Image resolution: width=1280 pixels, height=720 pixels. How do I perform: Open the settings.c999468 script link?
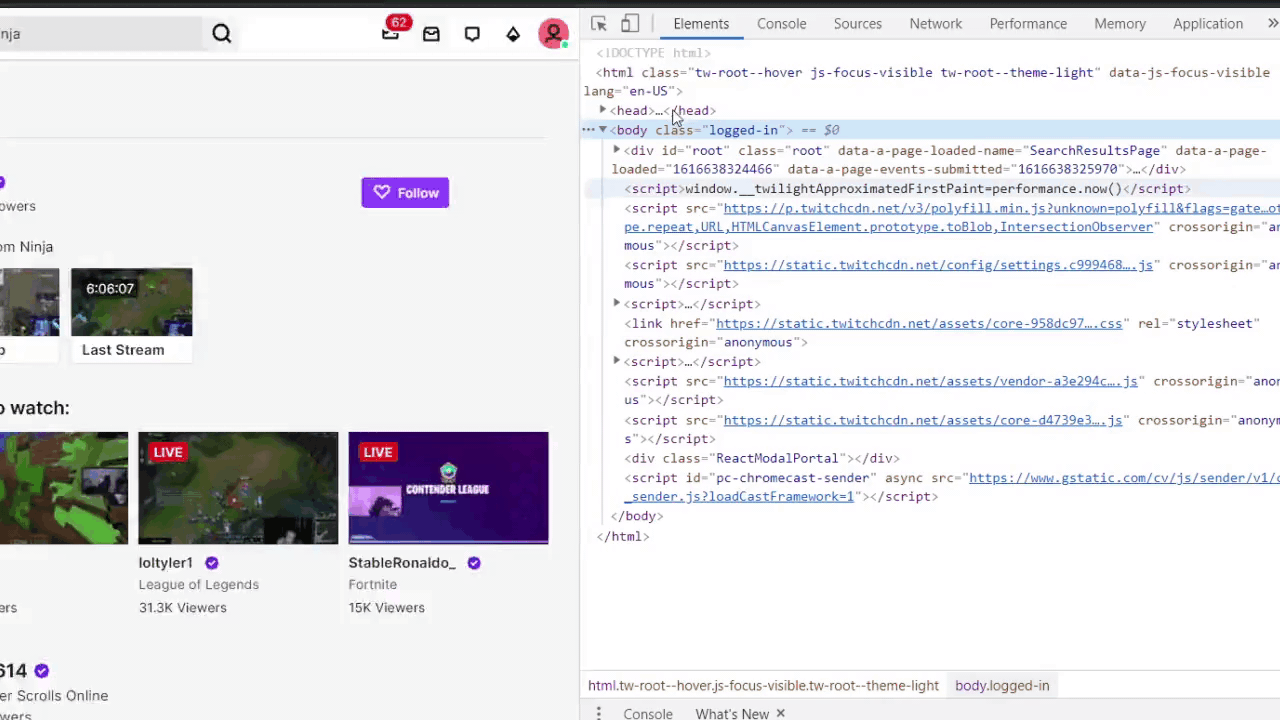[x=937, y=265]
